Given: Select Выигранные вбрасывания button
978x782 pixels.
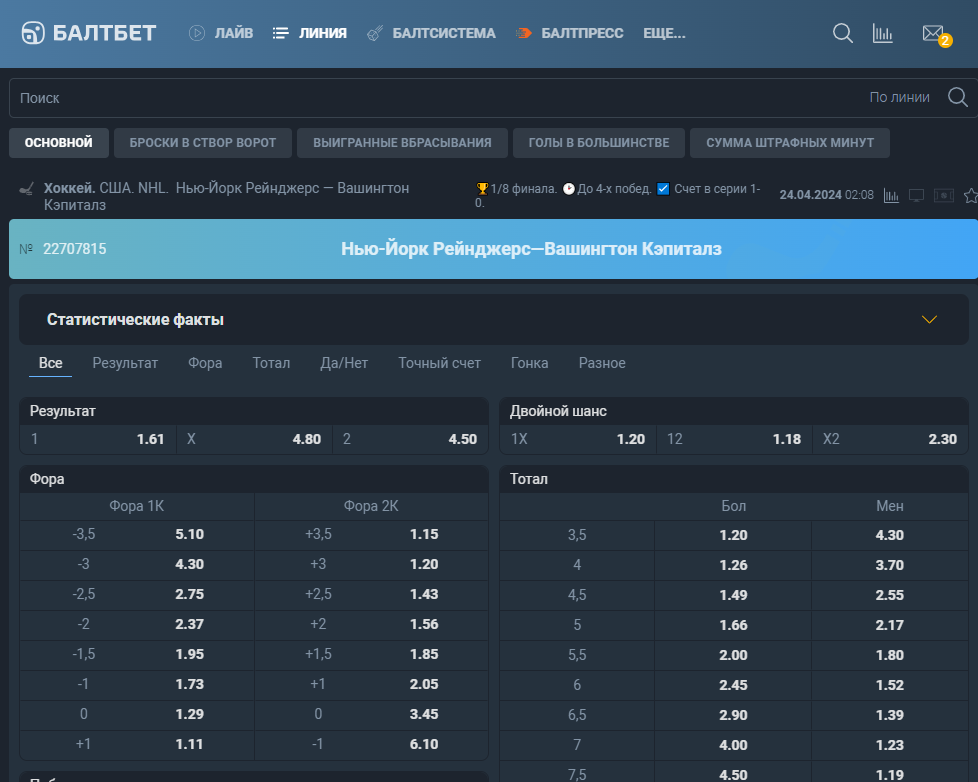Looking at the screenshot, I should coord(402,143).
